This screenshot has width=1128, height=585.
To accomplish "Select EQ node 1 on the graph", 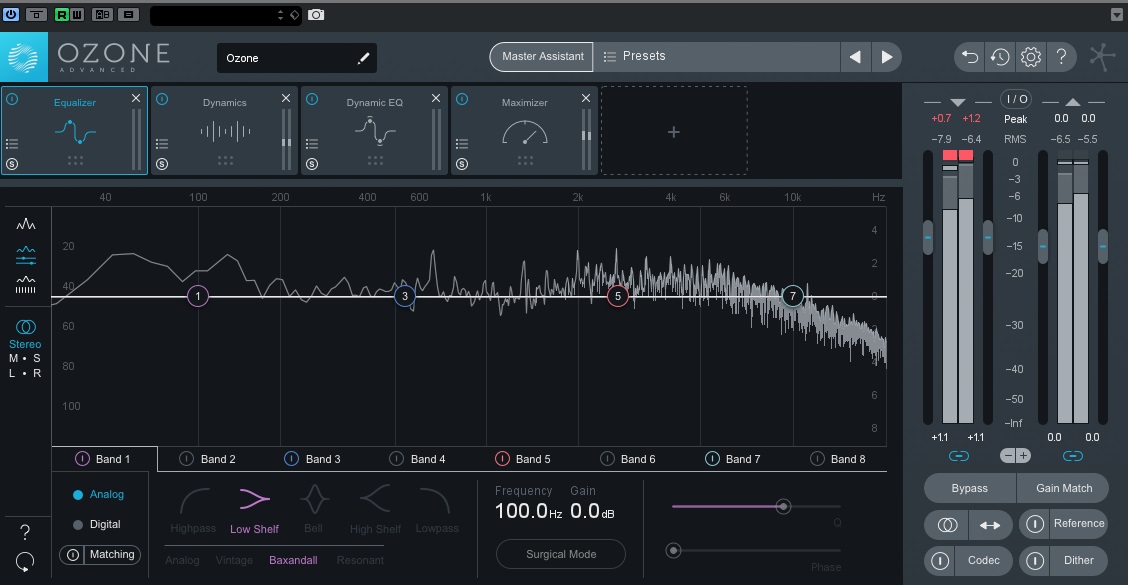I will pyautogui.click(x=198, y=296).
